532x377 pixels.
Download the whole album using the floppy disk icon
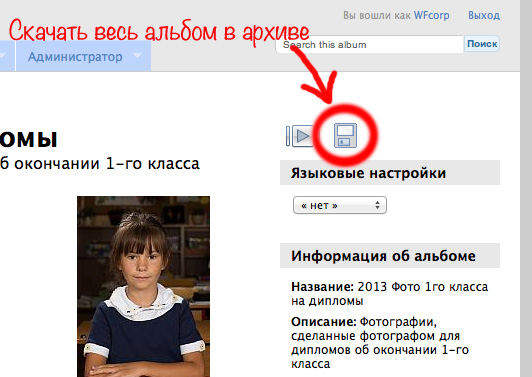tap(345, 135)
